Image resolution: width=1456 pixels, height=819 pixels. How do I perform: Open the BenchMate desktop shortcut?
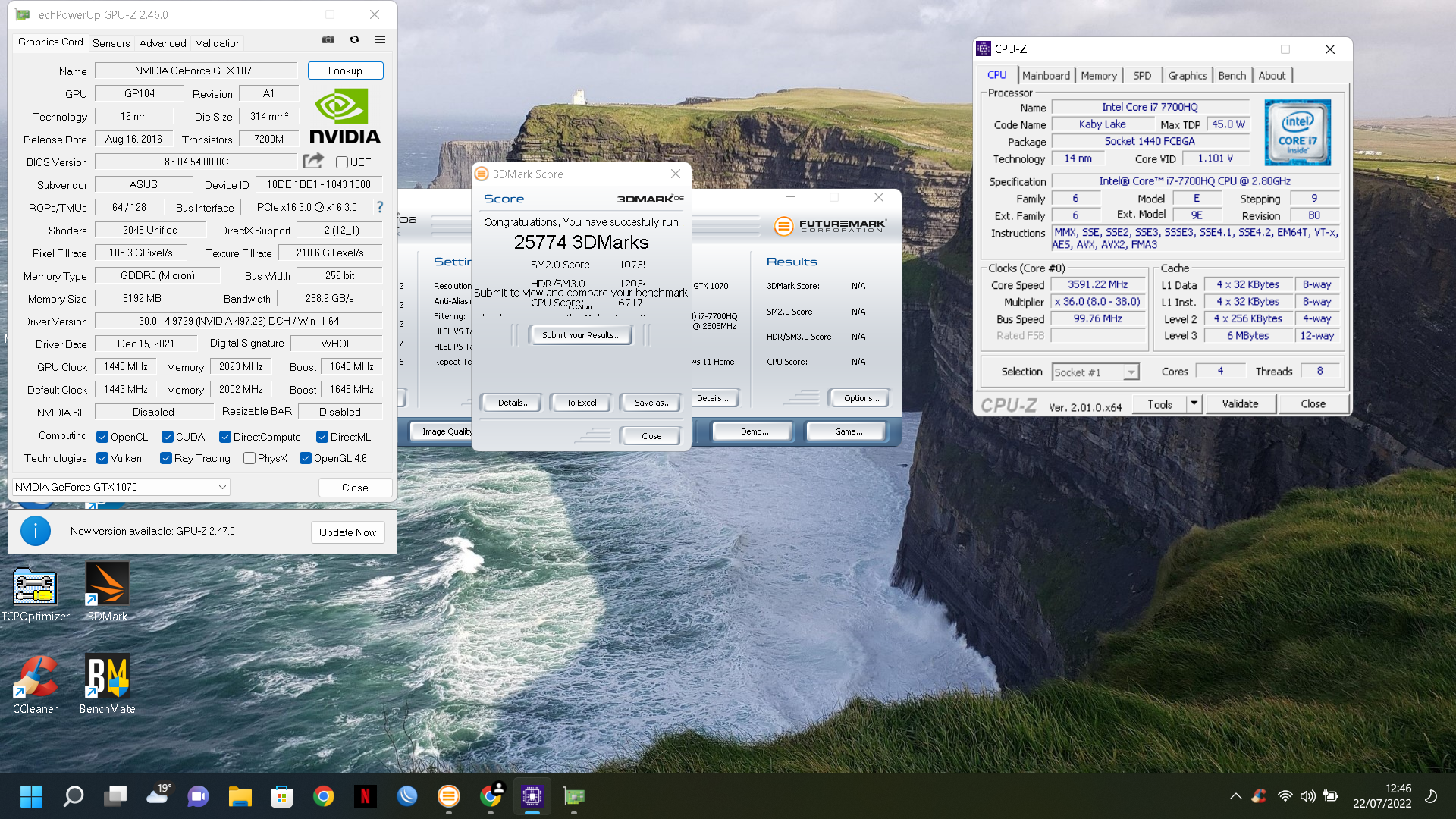point(107,685)
